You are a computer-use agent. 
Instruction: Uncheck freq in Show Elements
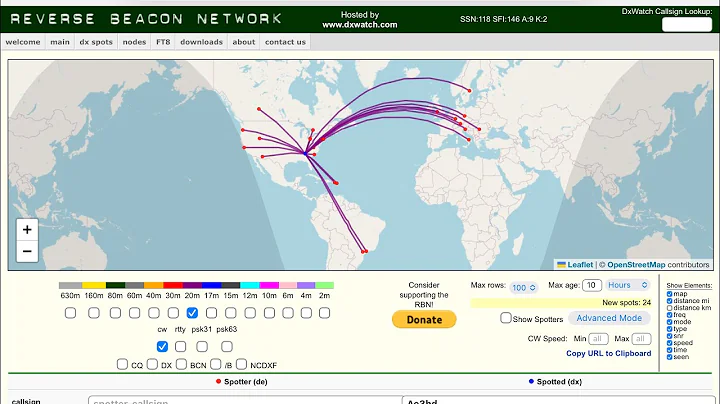point(669,315)
